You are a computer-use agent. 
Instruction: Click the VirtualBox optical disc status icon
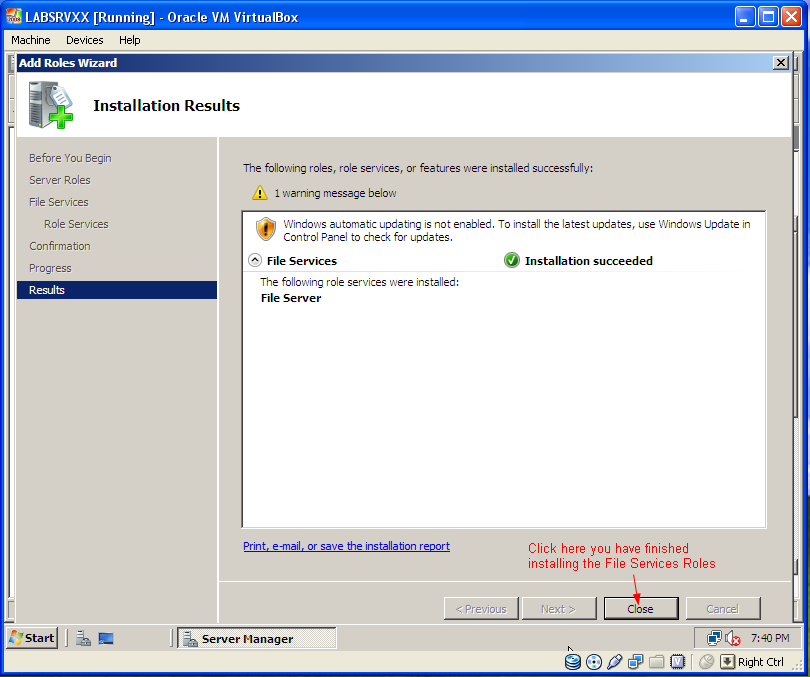click(x=594, y=662)
